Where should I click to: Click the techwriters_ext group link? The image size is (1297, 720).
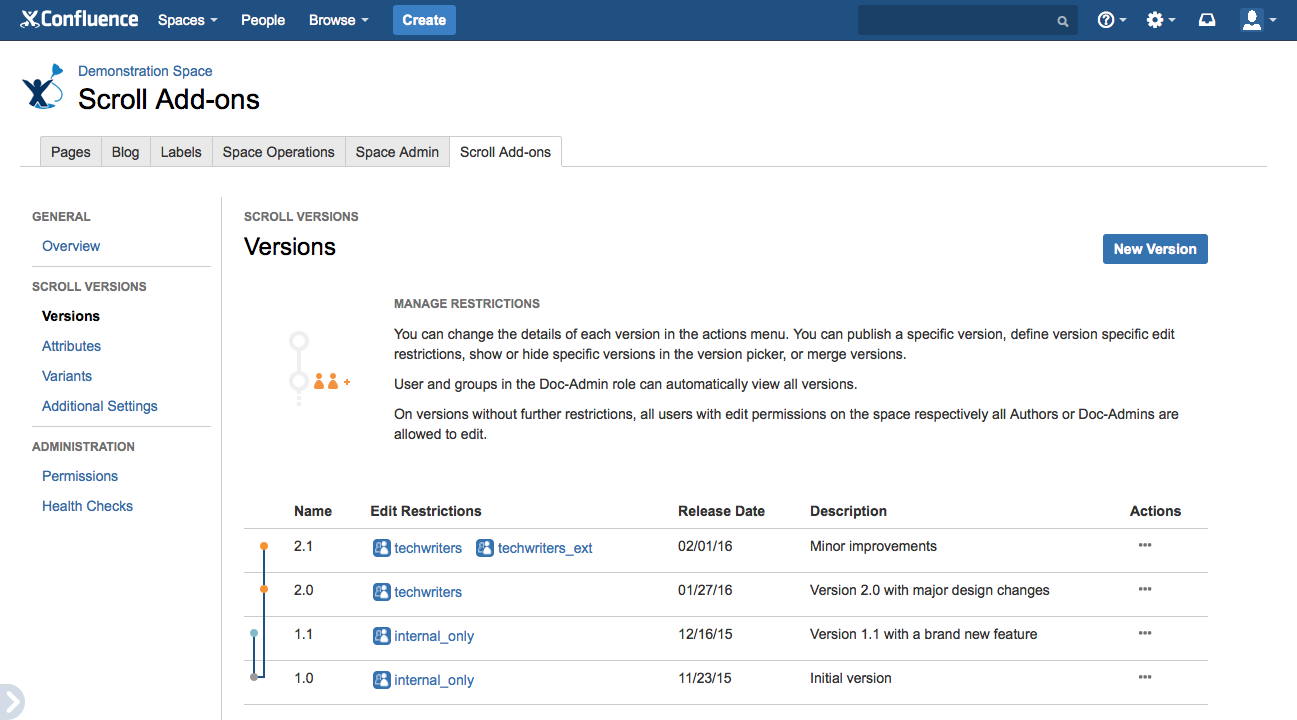tap(545, 548)
